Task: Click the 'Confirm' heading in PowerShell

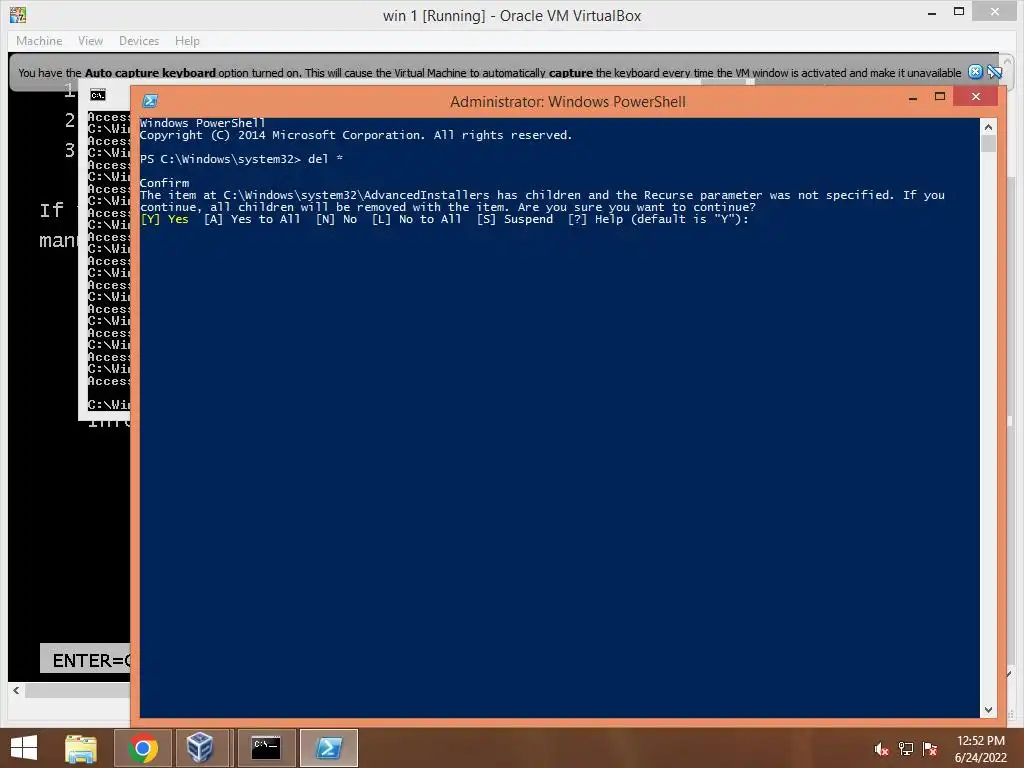Action: [x=165, y=183]
